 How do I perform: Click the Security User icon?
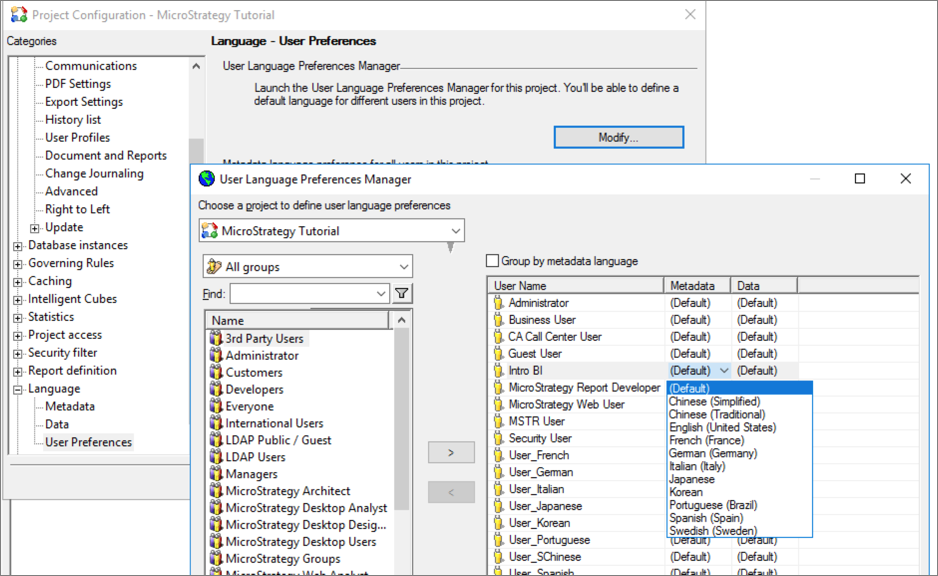[499, 438]
